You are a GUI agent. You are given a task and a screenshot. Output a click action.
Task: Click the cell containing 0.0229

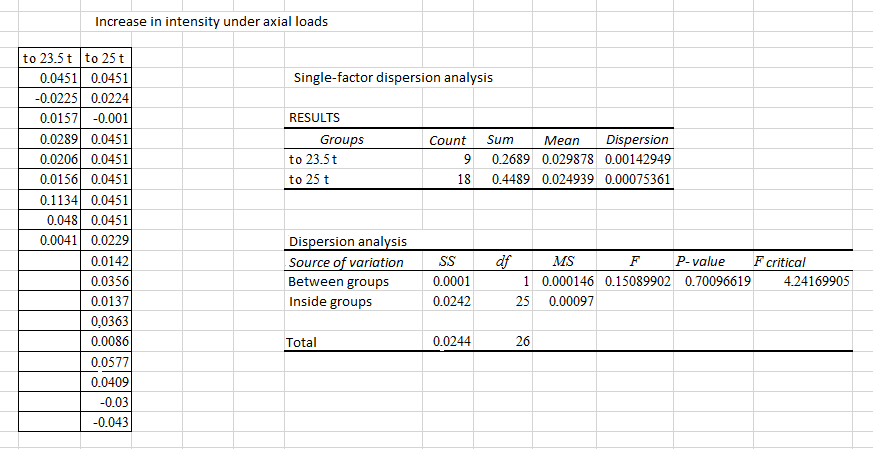[106, 241]
